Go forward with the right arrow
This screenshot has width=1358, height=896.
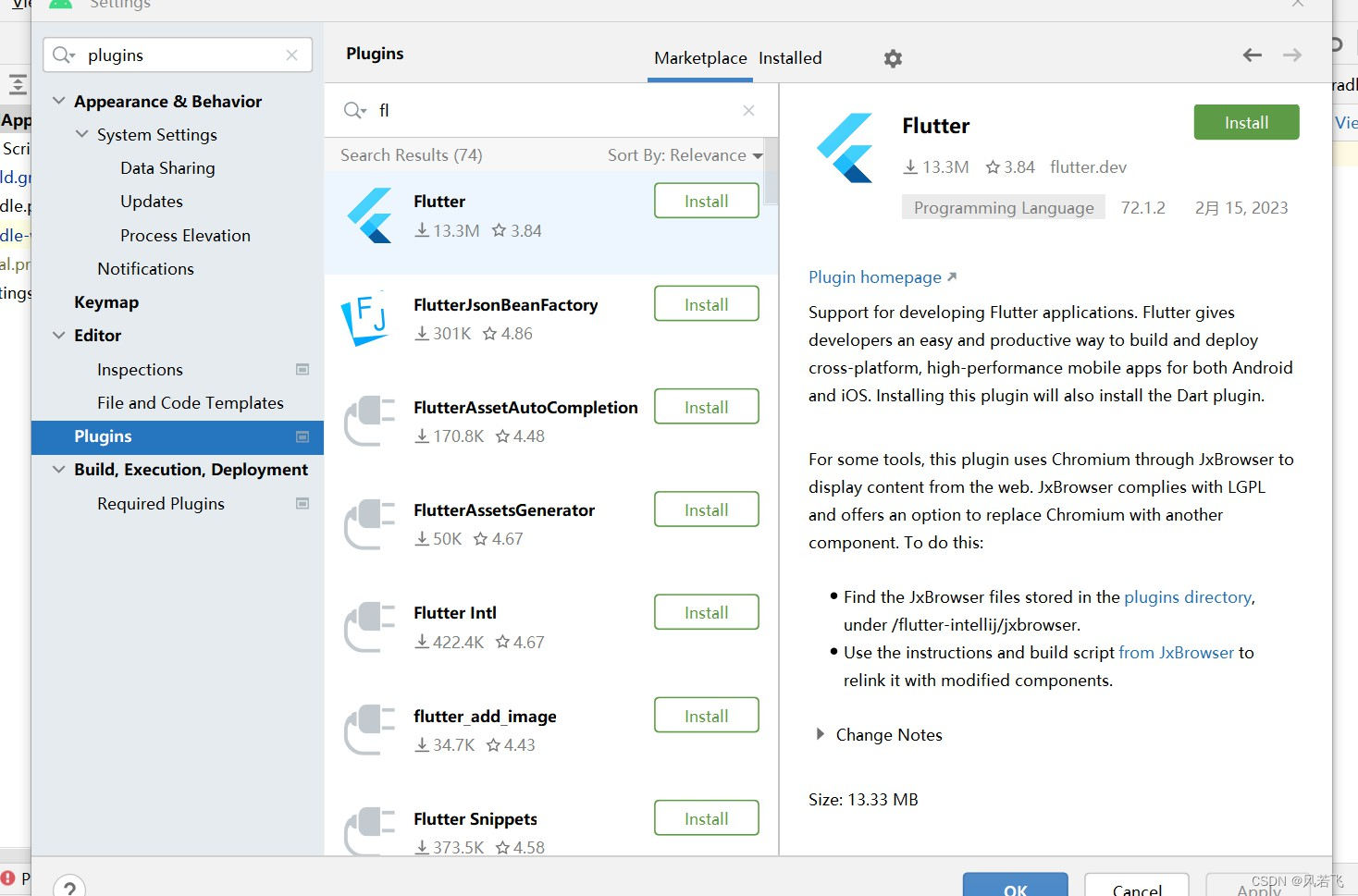1292,55
